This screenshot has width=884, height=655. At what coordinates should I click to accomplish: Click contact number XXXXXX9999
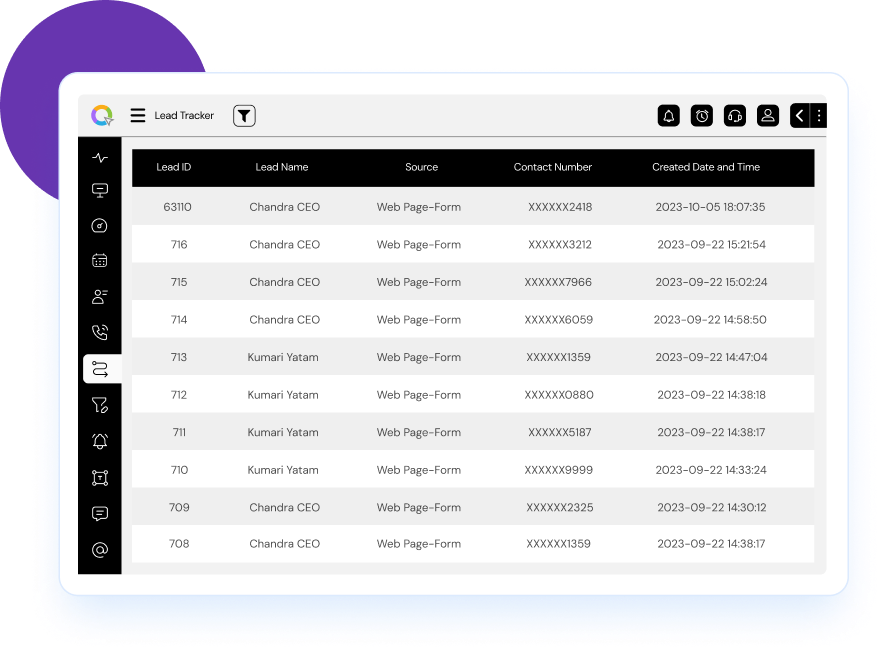559,470
